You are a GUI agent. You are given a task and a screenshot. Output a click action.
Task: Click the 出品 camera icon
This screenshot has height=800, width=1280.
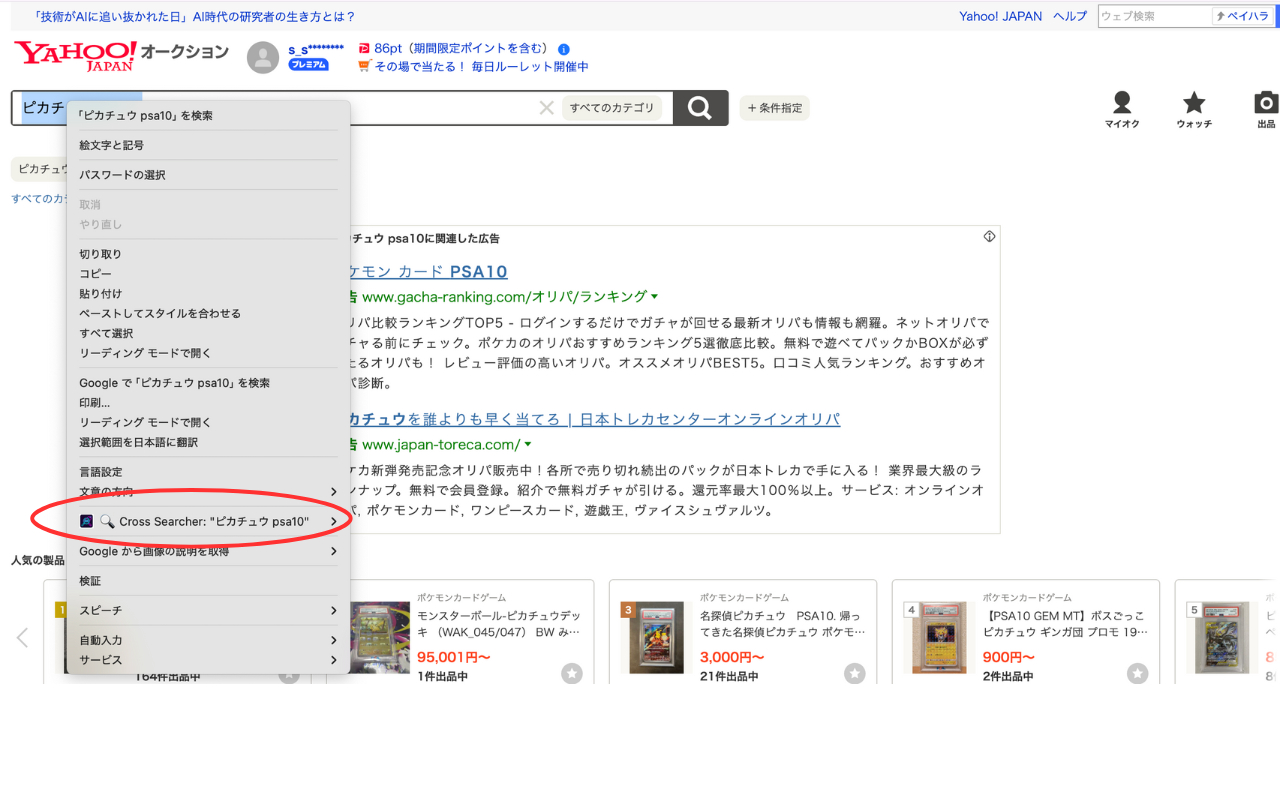tap(1266, 109)
